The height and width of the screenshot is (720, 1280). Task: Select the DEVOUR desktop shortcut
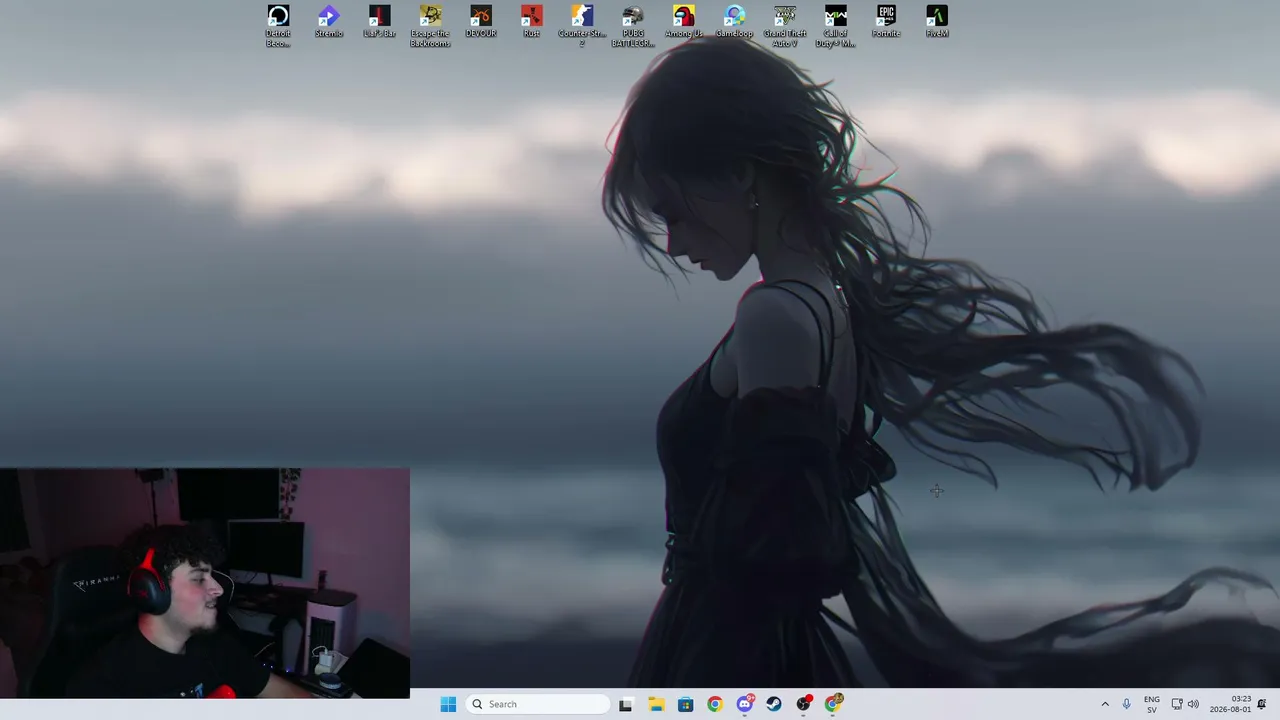pyautogui.click(x=481, y=22)
